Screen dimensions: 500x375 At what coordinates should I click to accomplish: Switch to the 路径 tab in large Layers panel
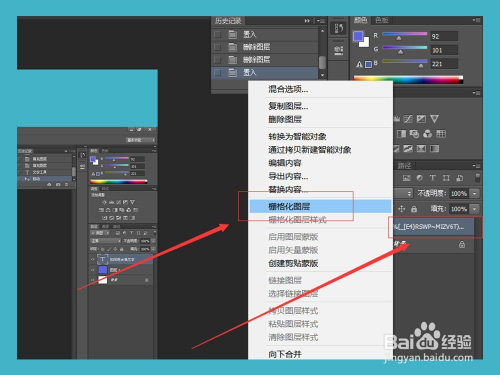(404, 166)
